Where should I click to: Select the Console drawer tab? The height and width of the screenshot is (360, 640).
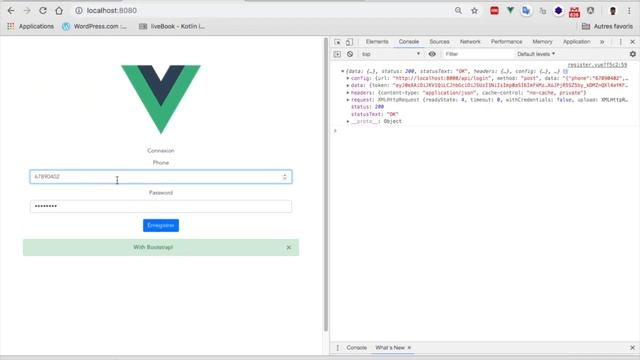pos(356,348)
